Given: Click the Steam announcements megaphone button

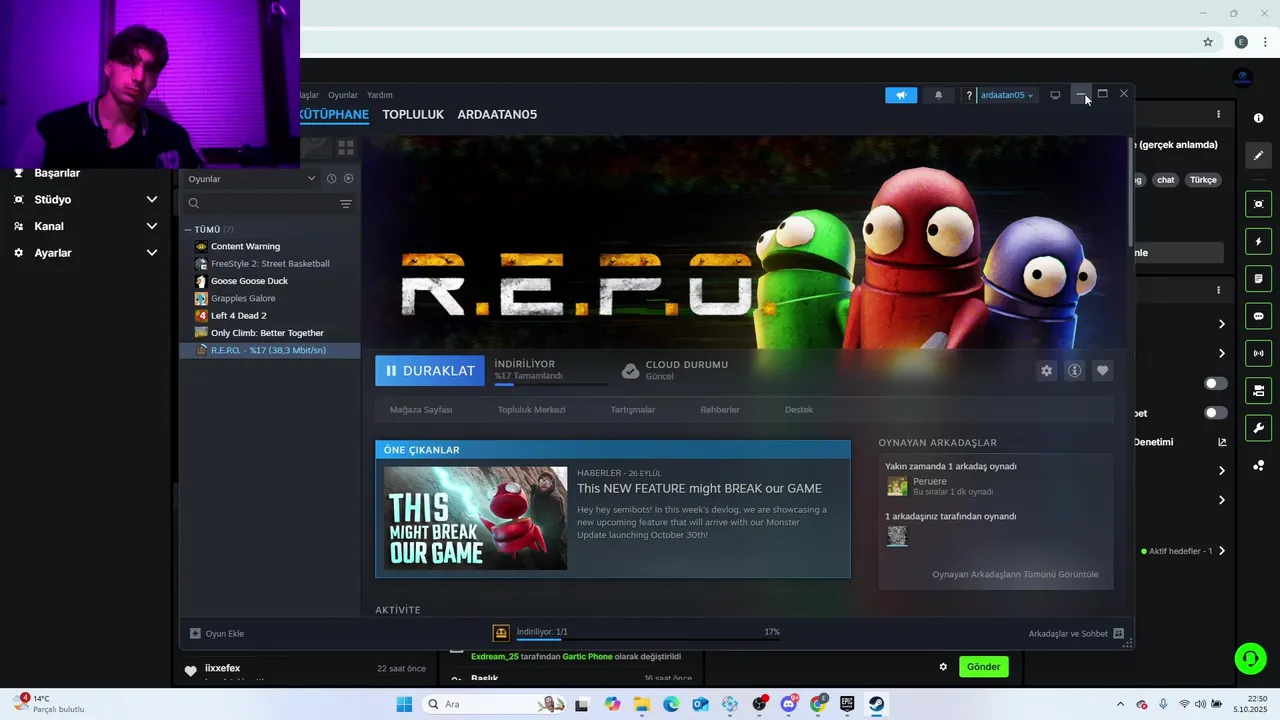Looking at the screenshot, I should [x=901, y=95].
